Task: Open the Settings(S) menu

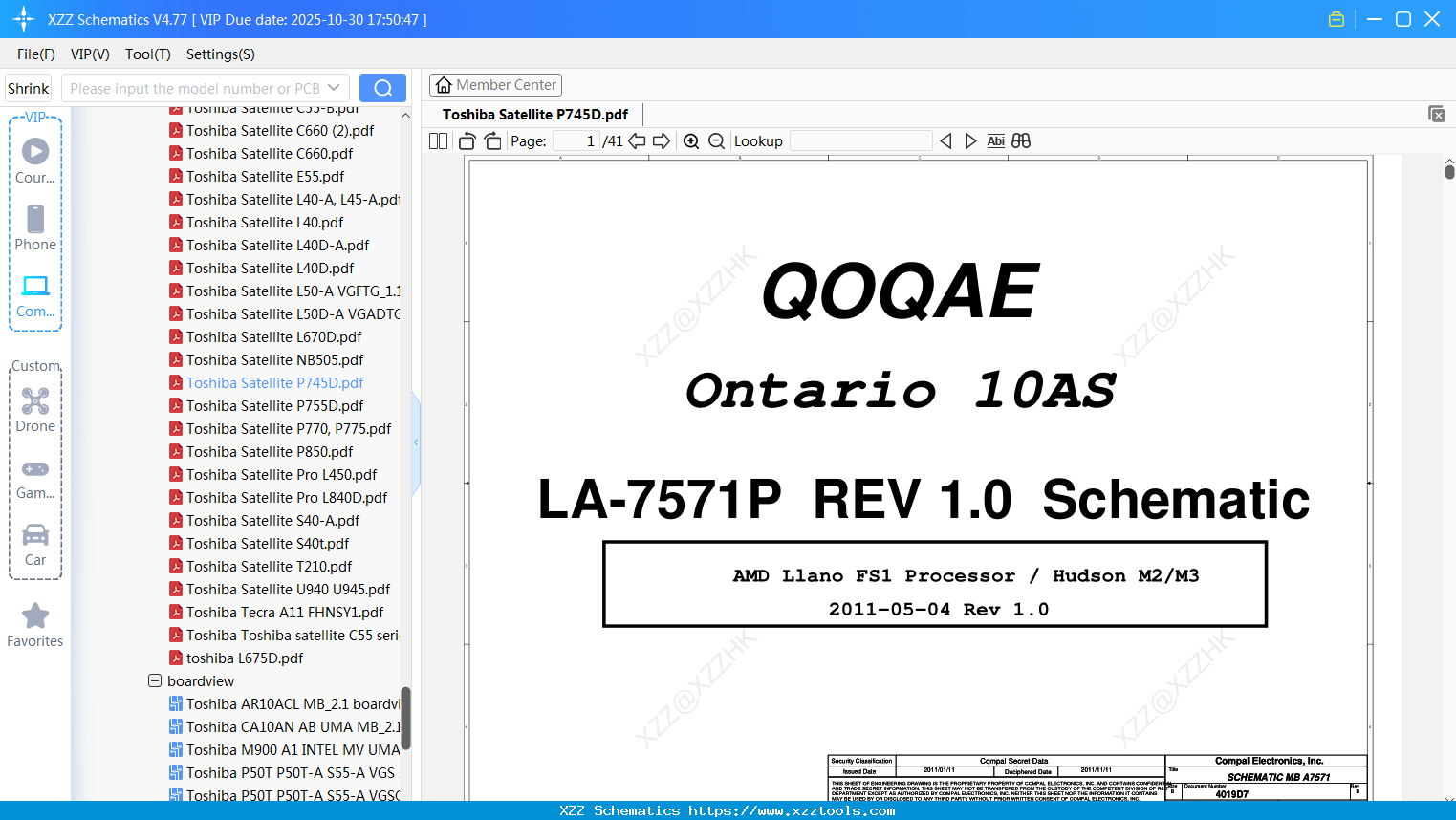Action: point(221,54)
